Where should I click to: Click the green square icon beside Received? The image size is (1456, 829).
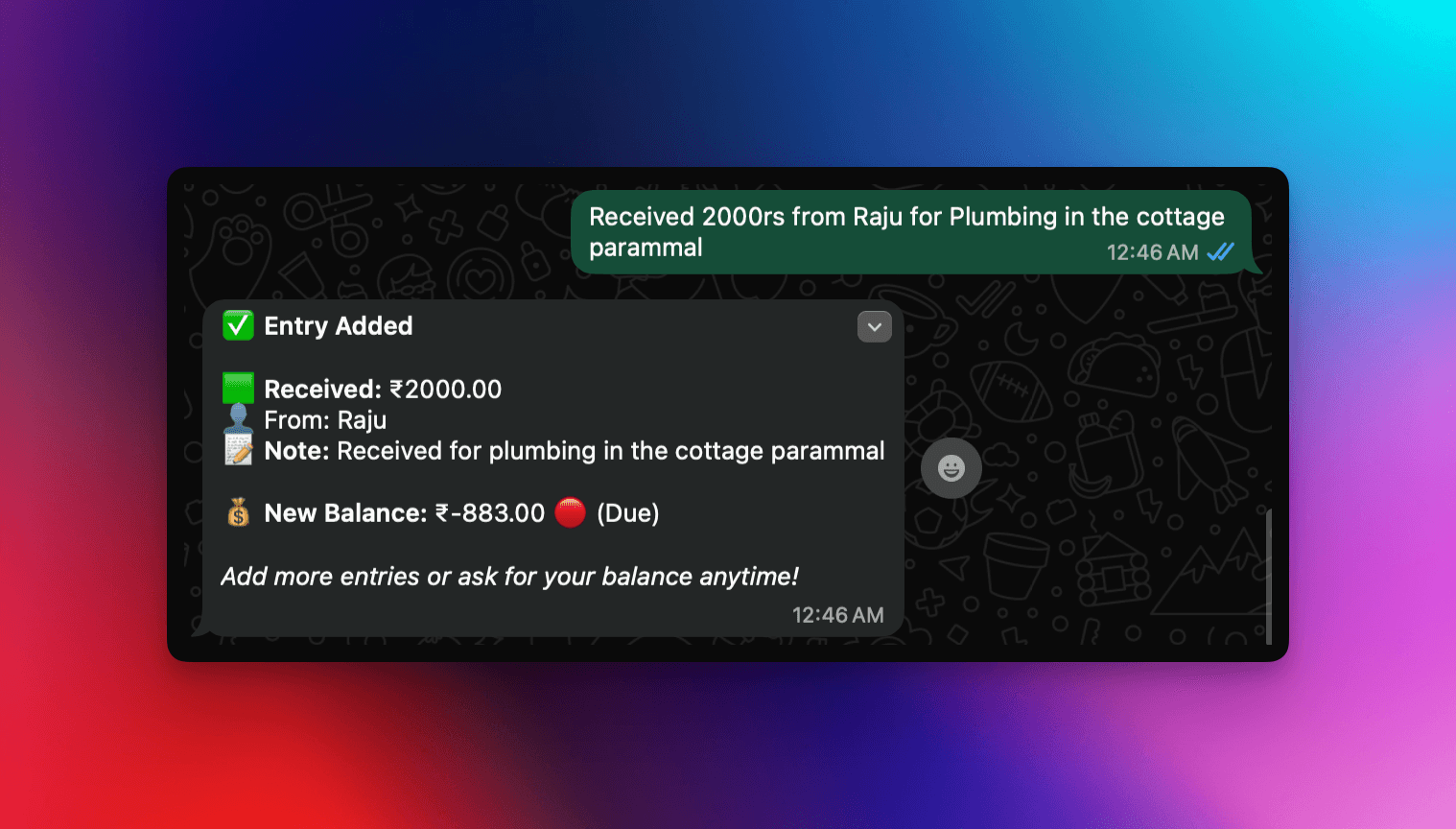click(x=238, y=389)
